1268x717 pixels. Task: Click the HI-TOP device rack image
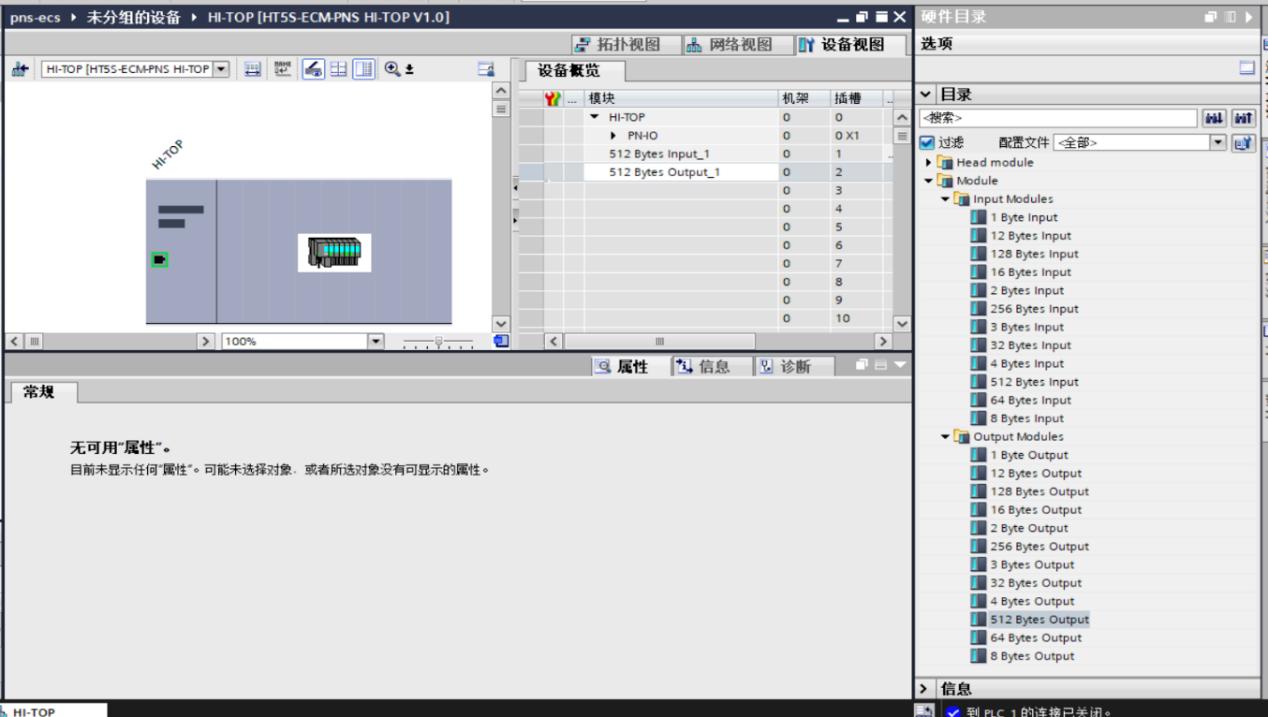[x=335, y=252]
